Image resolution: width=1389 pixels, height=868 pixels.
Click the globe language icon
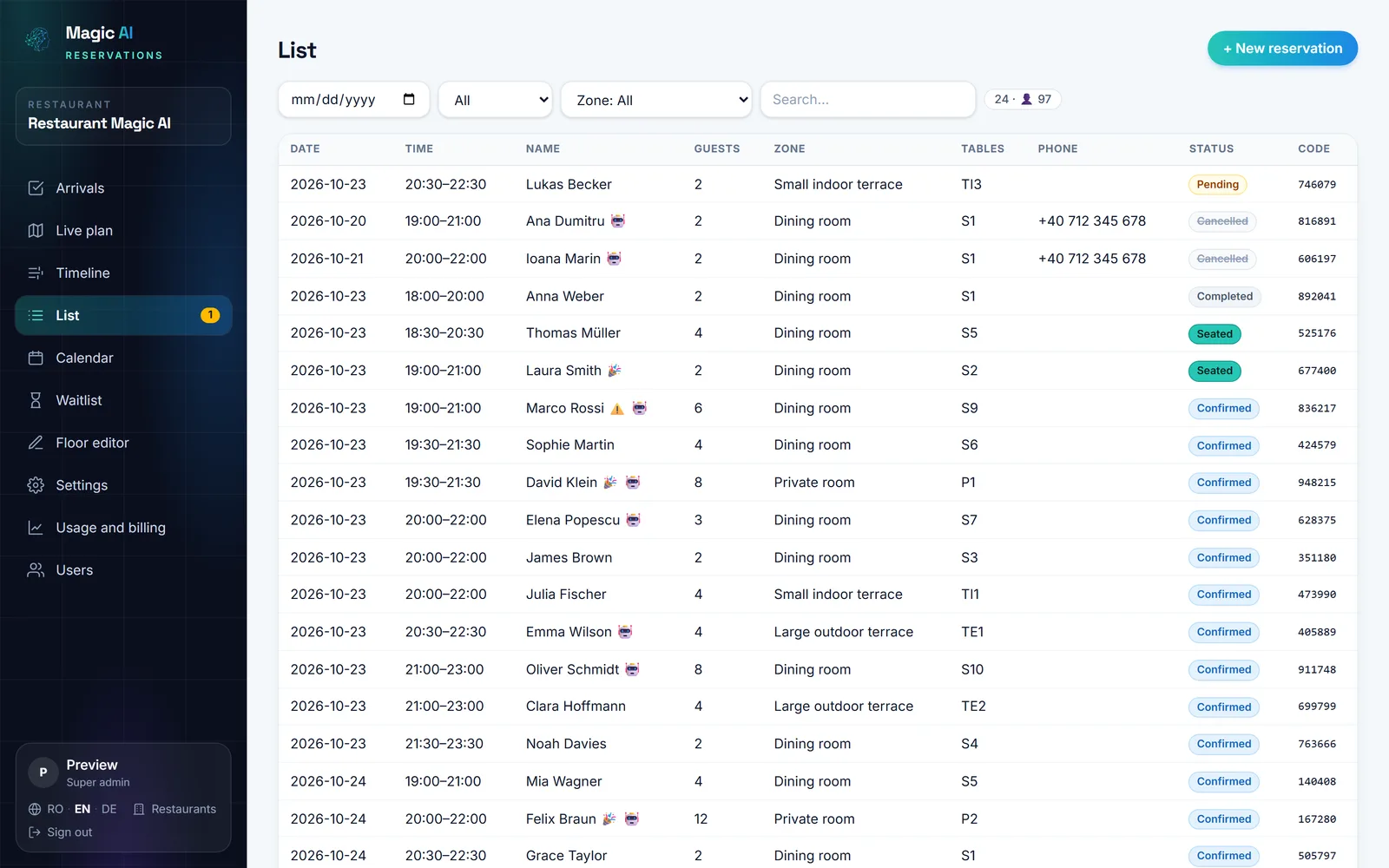[x=35, y=809]
